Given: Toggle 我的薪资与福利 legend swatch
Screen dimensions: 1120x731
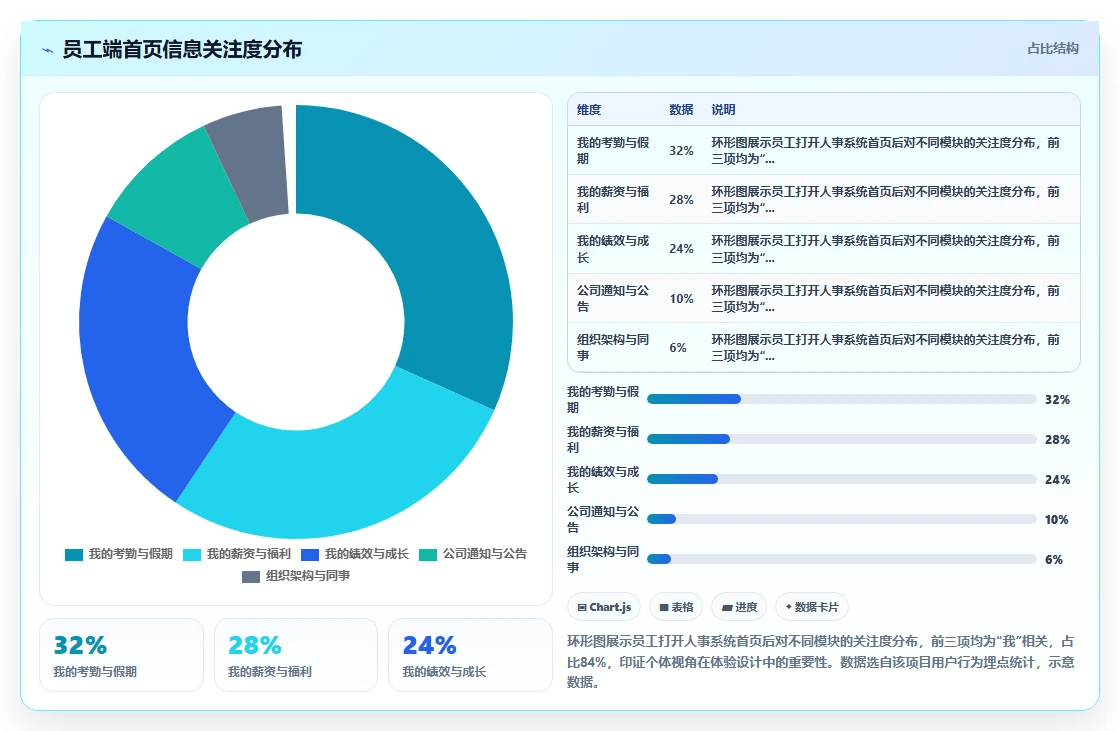Looking at the screenshot, I should 192,555.
